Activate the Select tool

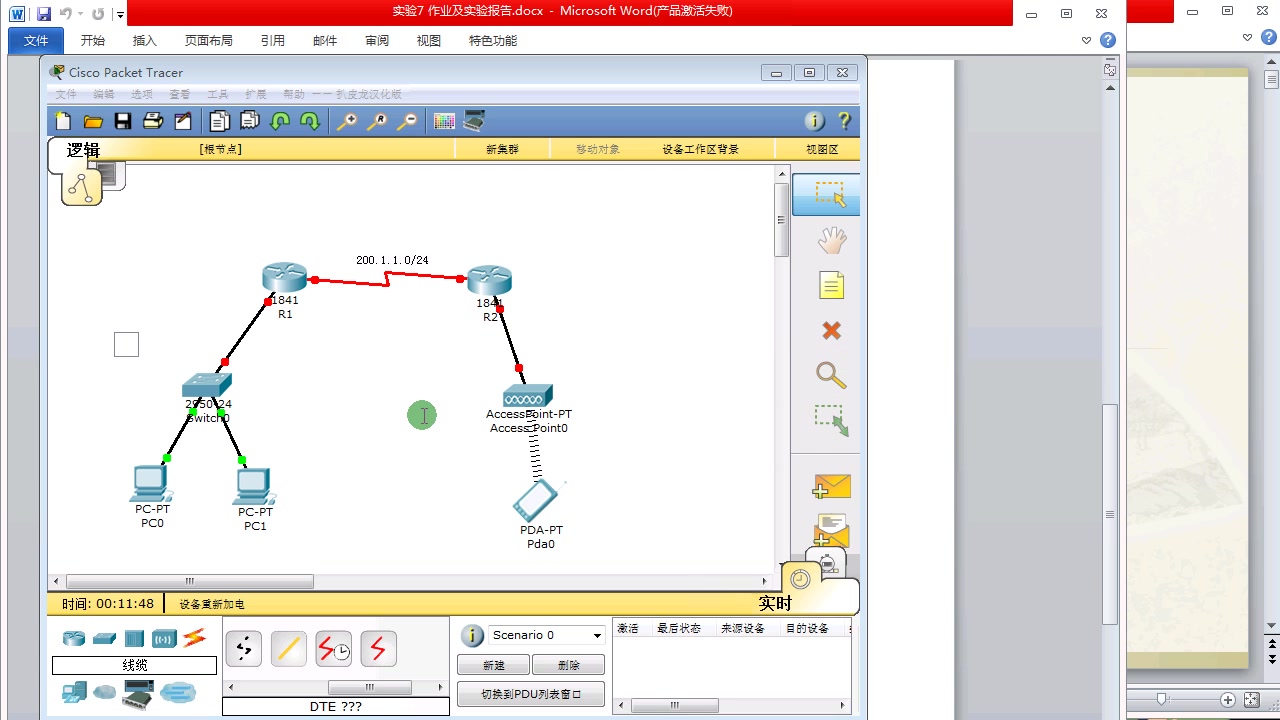[828, 194]
